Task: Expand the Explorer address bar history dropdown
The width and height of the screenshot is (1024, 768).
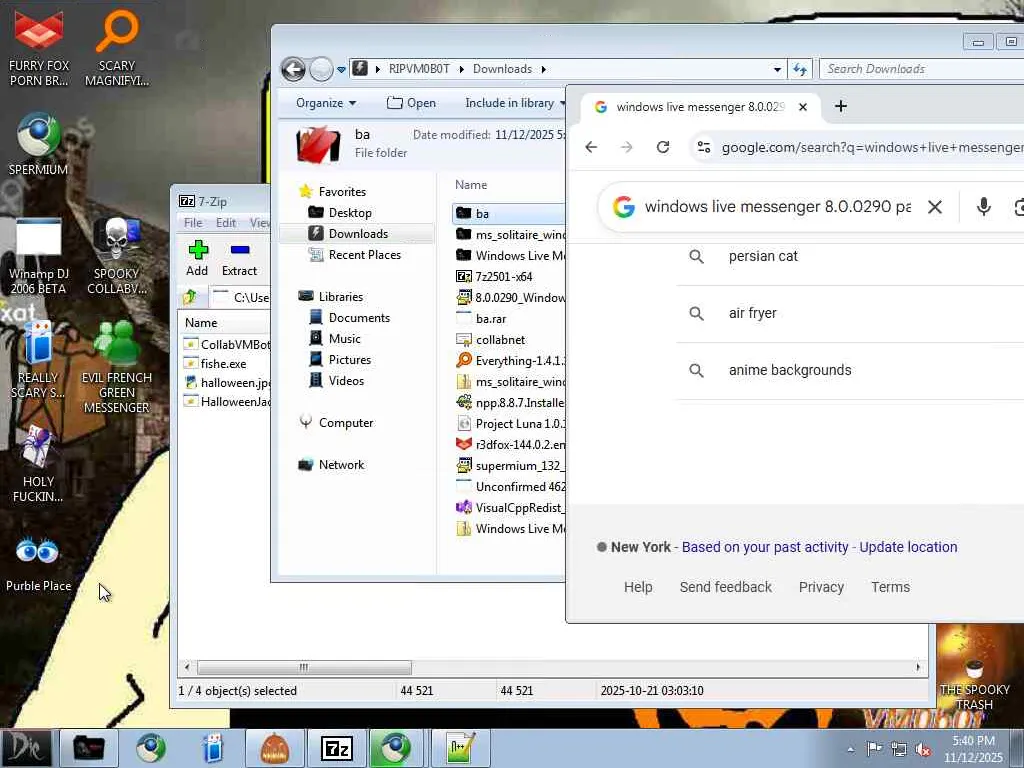Action: pos(776,69)
